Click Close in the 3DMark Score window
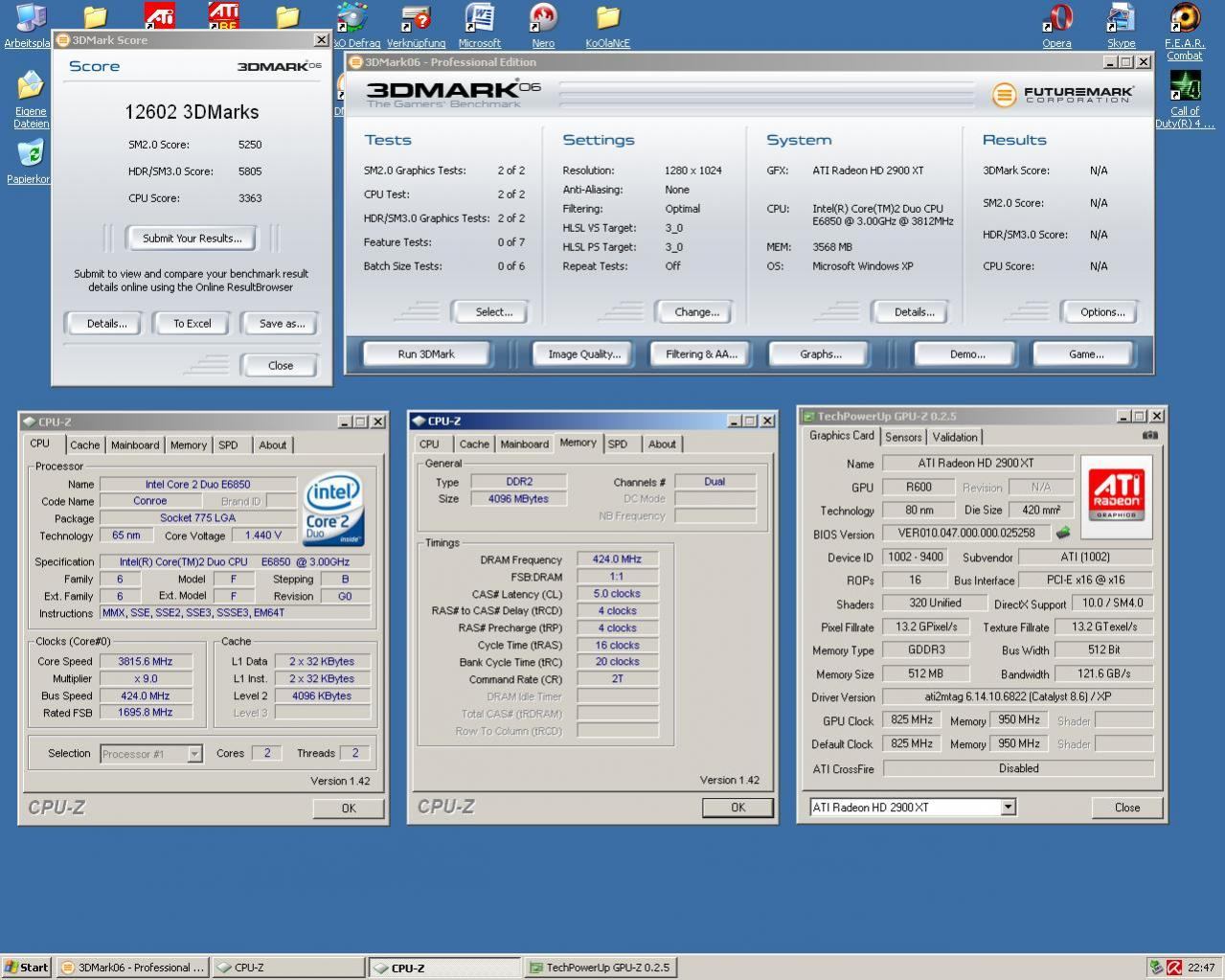 pyautogui.click(x=281, y=366)
